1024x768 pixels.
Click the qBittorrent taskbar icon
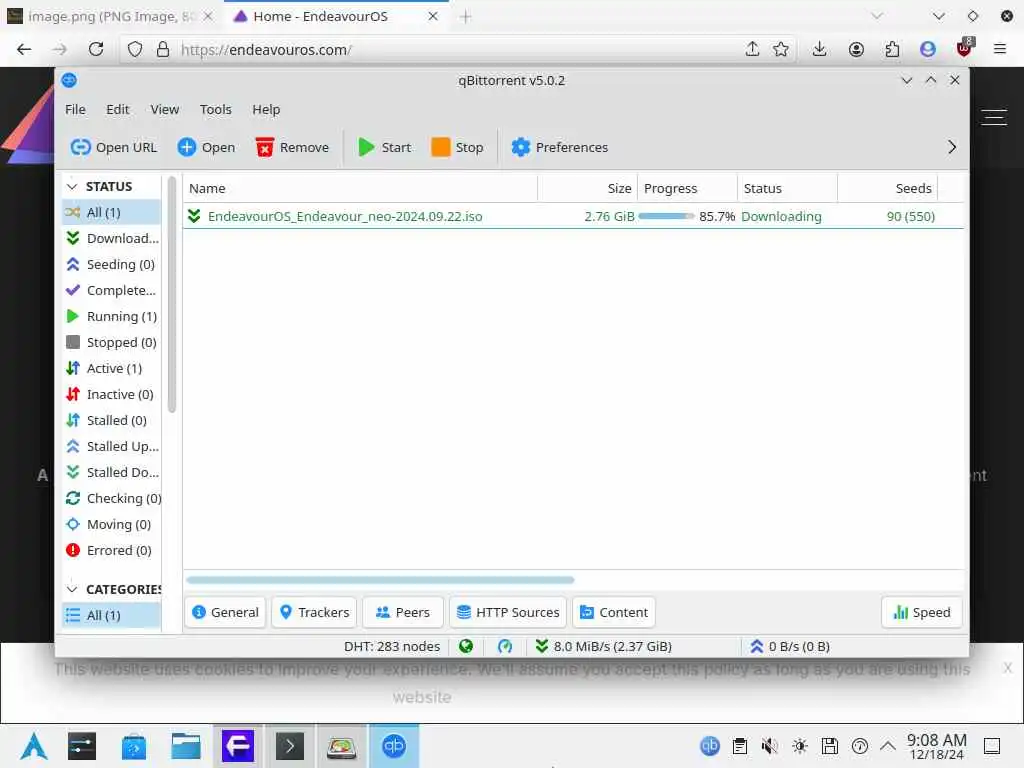[394, 746]
